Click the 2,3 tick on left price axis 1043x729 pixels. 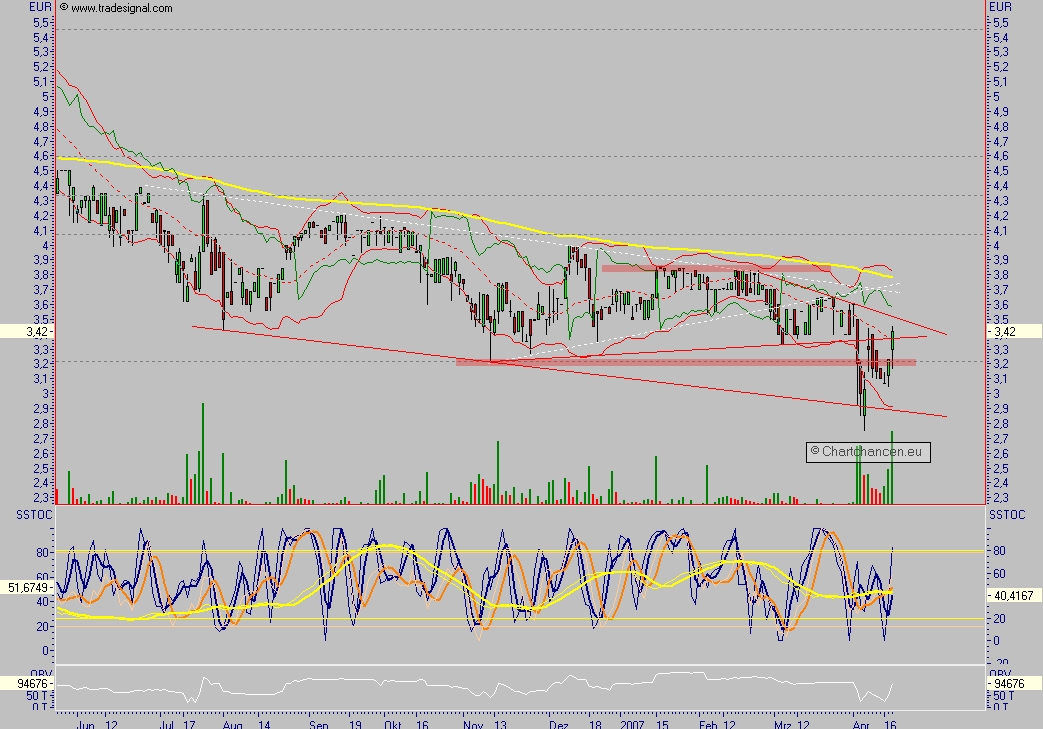[x=41, y=498]
